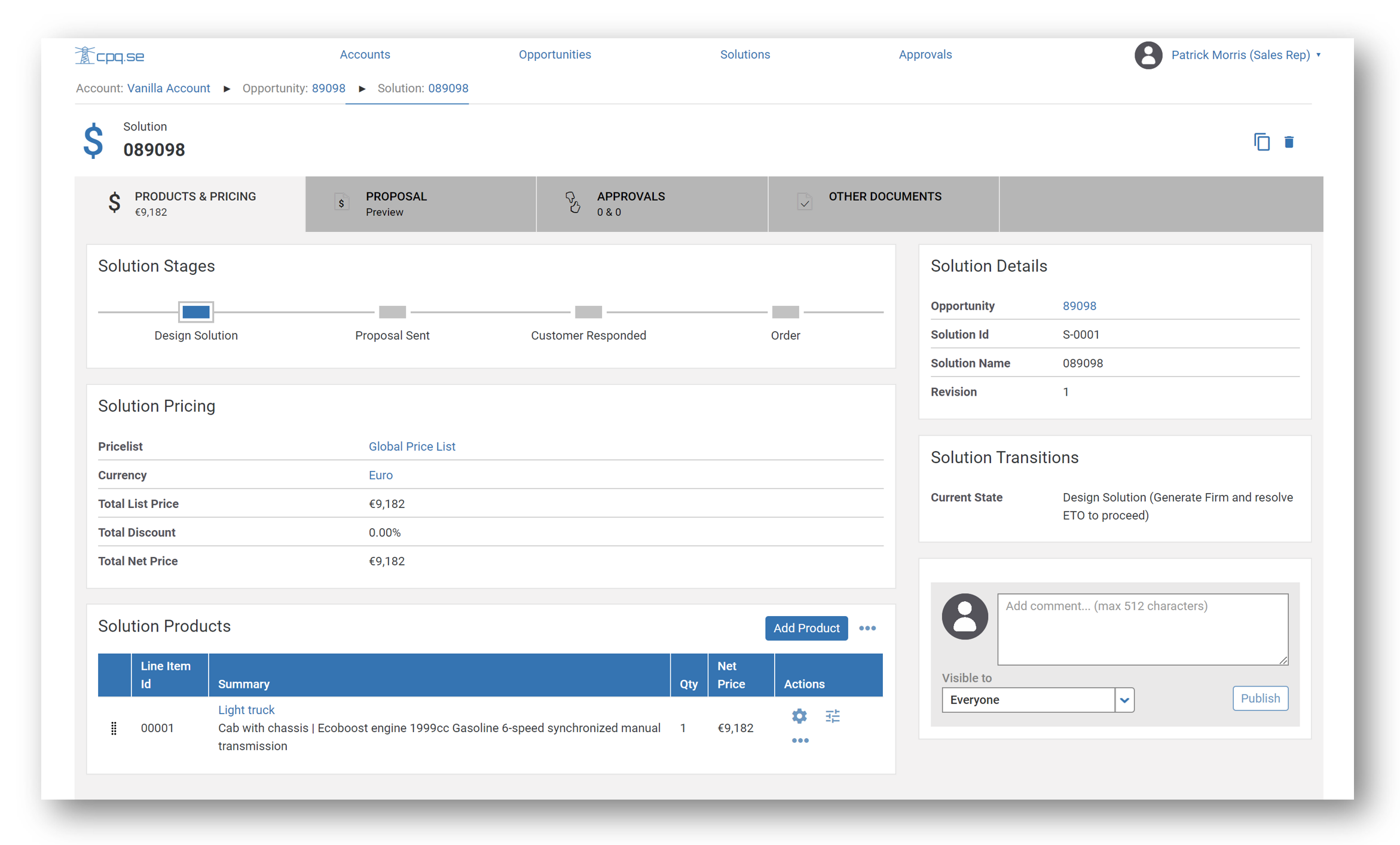Click Solution Id value S-0001
The image size is (1400, 845).
point(1081,335)
